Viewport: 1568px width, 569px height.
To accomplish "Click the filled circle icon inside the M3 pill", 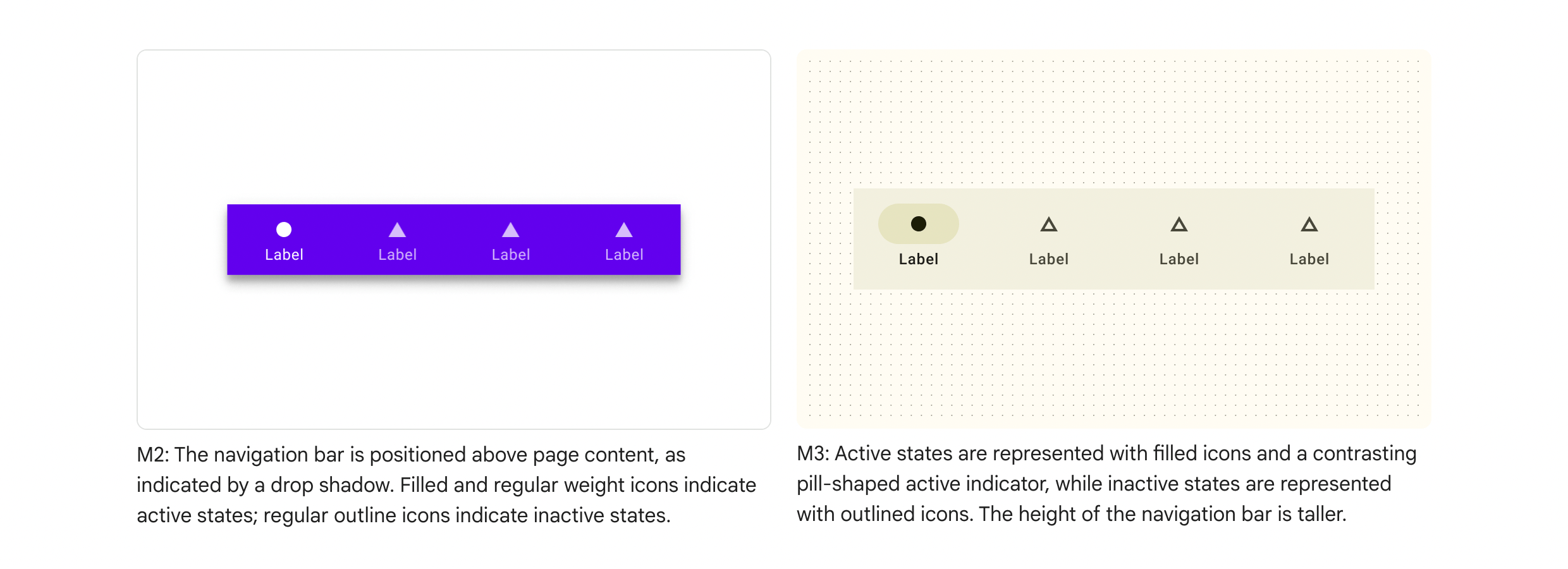I will point(918,223).
